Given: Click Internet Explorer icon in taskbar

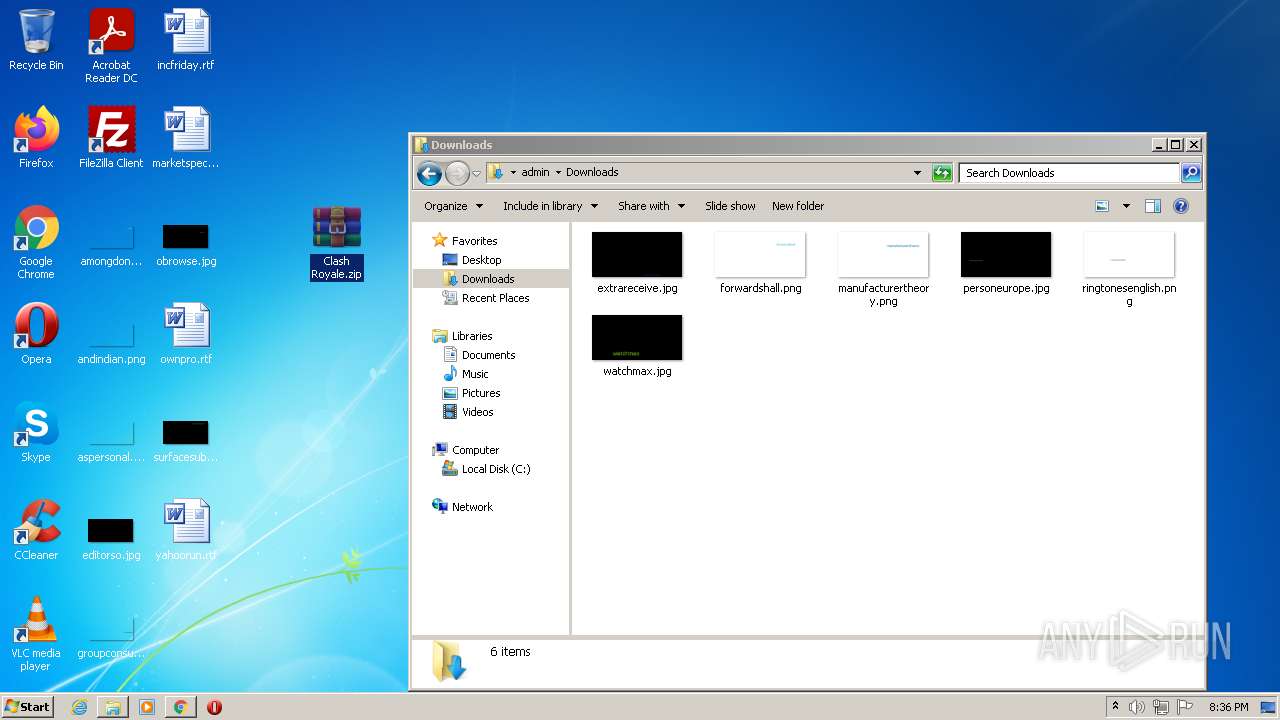Looking at the screenshot, I should coord(79,707).
